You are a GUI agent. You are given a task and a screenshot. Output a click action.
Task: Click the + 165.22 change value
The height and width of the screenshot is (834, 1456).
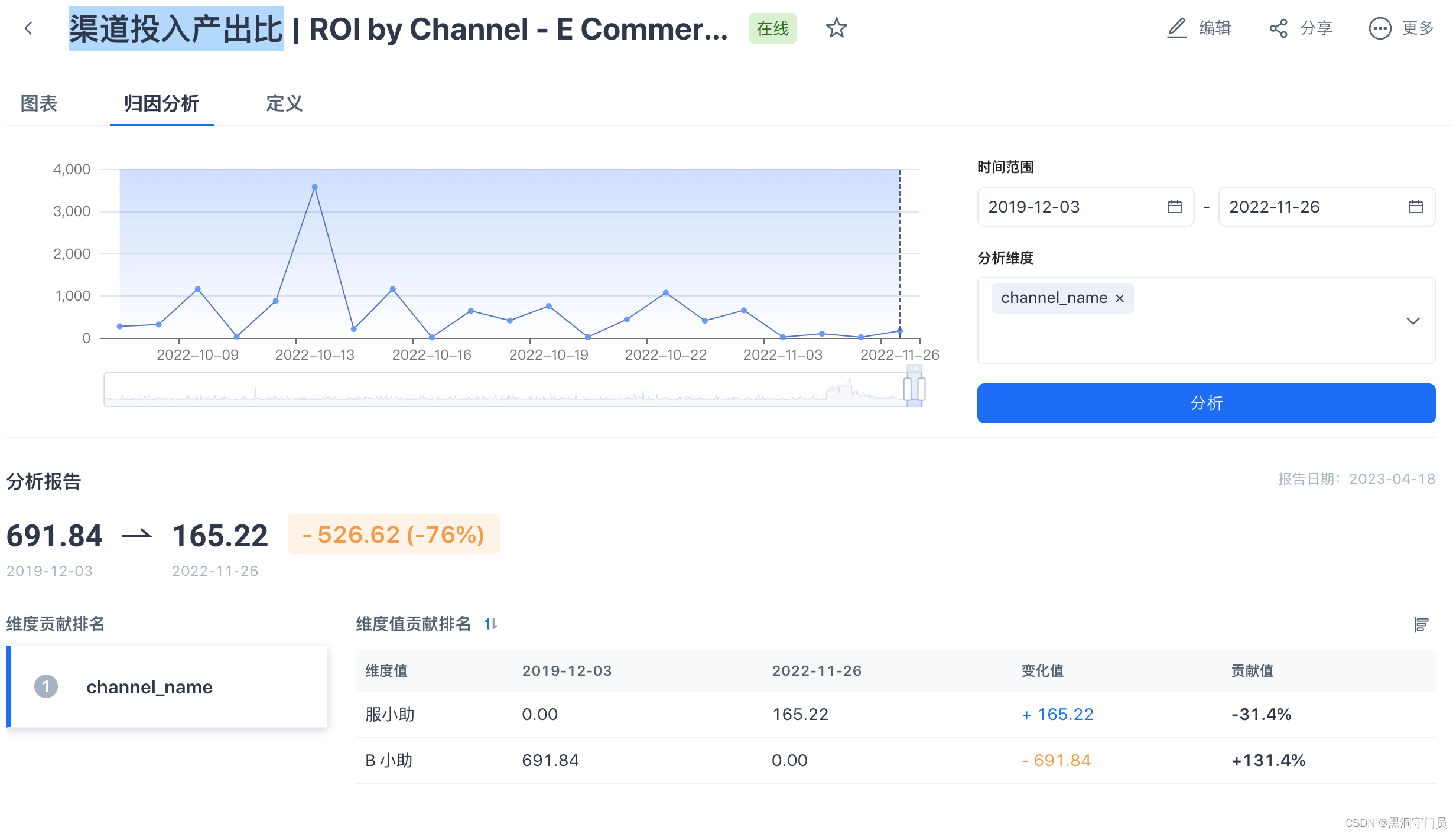tap(1057, 714)
